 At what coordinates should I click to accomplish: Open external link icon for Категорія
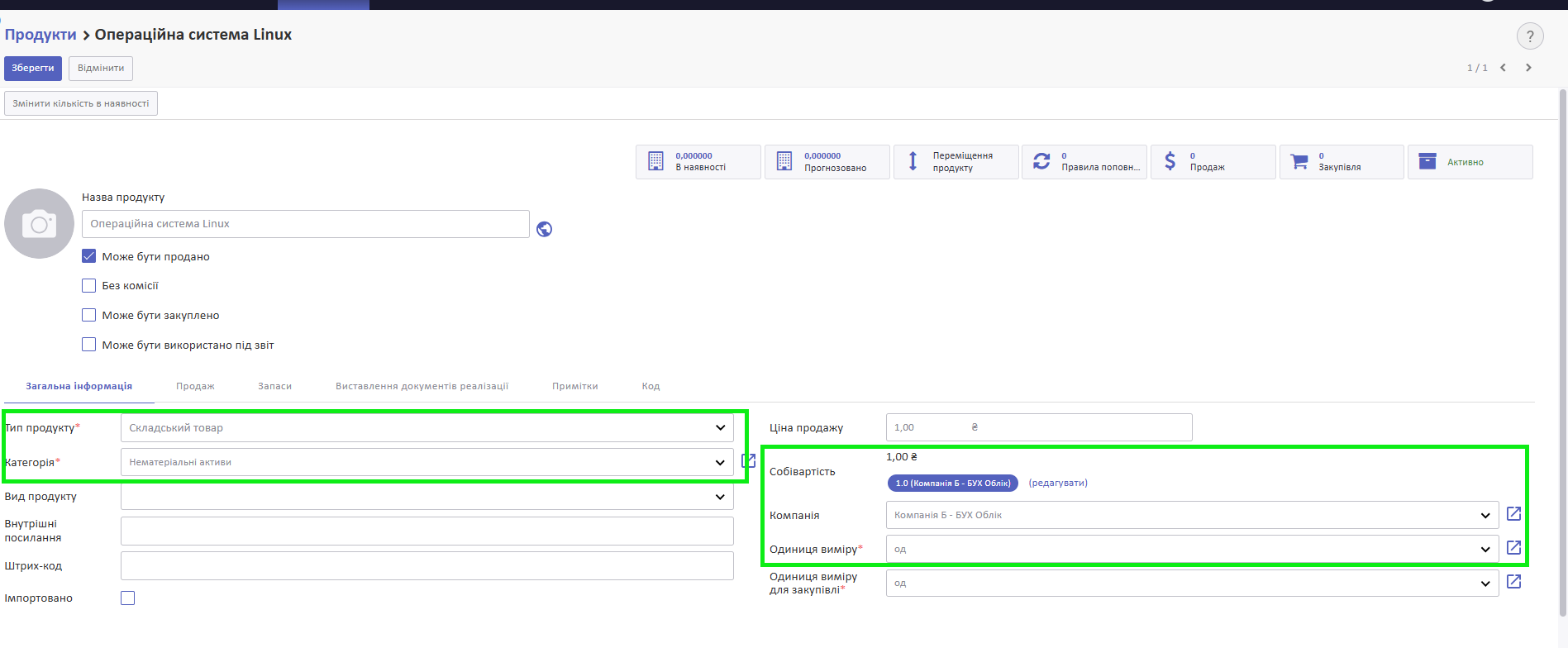pos(748,461)
